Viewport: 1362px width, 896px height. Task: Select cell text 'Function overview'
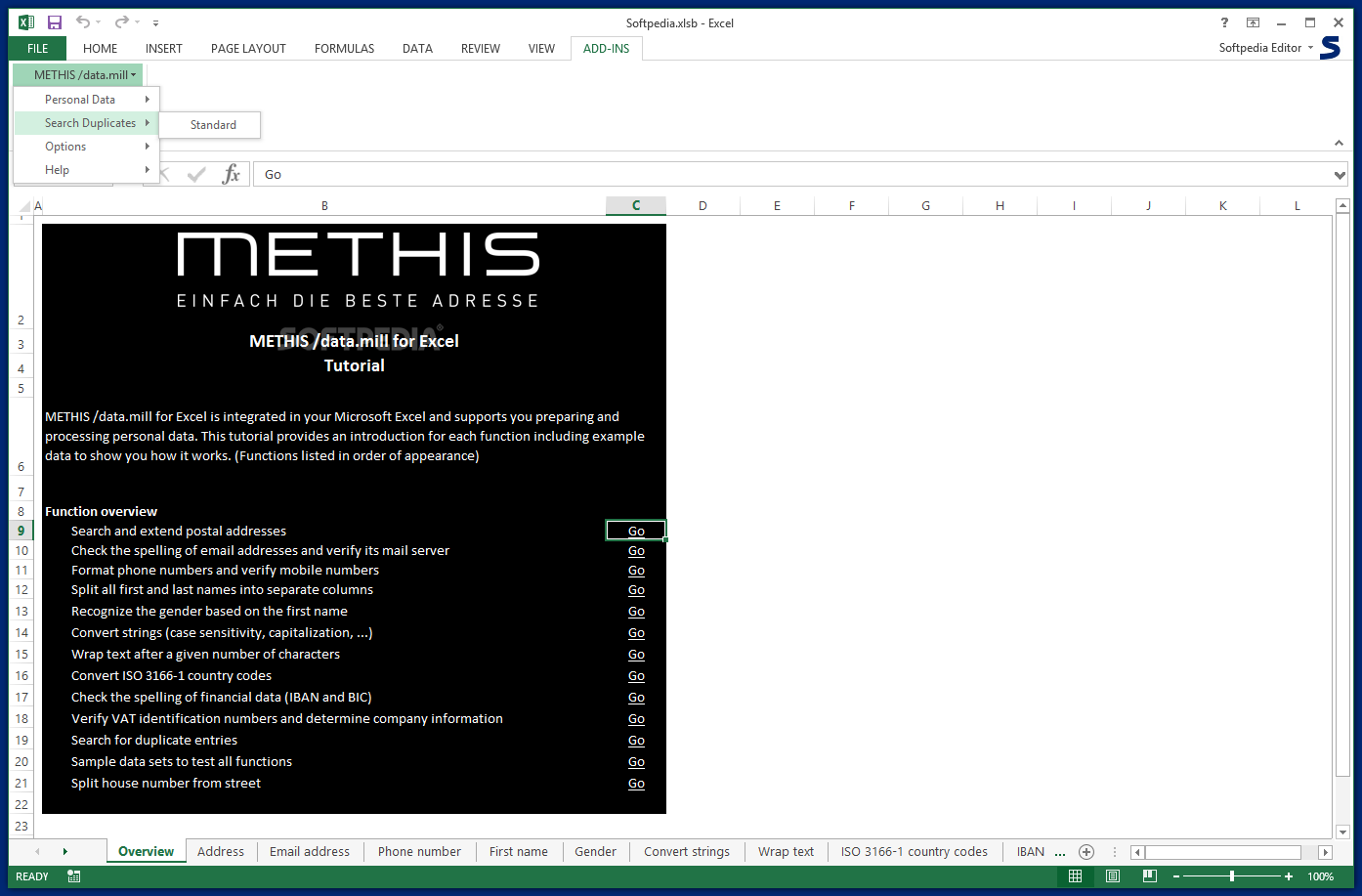(x=101, y=511)
